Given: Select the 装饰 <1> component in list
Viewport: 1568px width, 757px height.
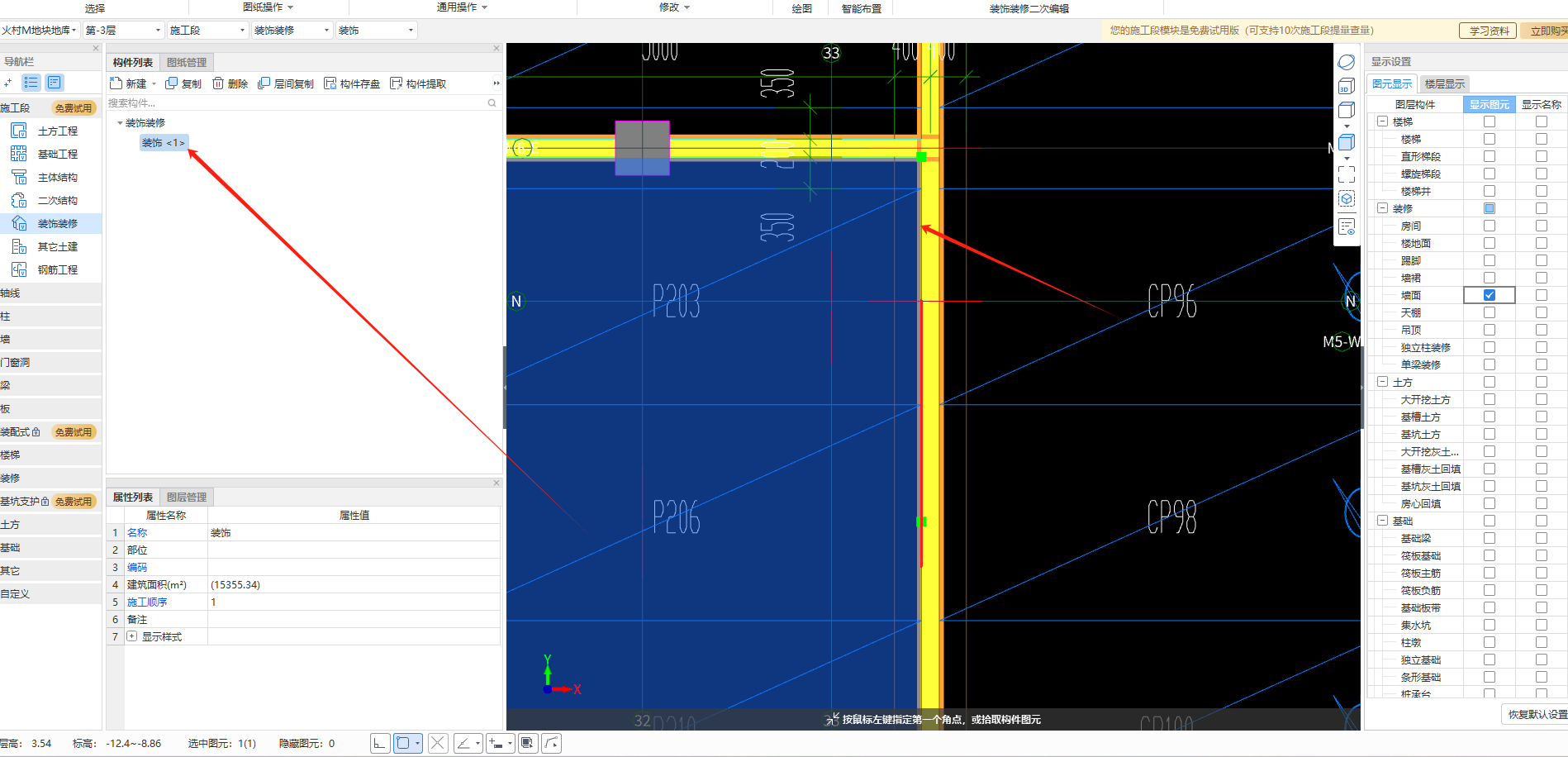Looking at the screenshot, I should pyautogui.click(x=164, y=143).
